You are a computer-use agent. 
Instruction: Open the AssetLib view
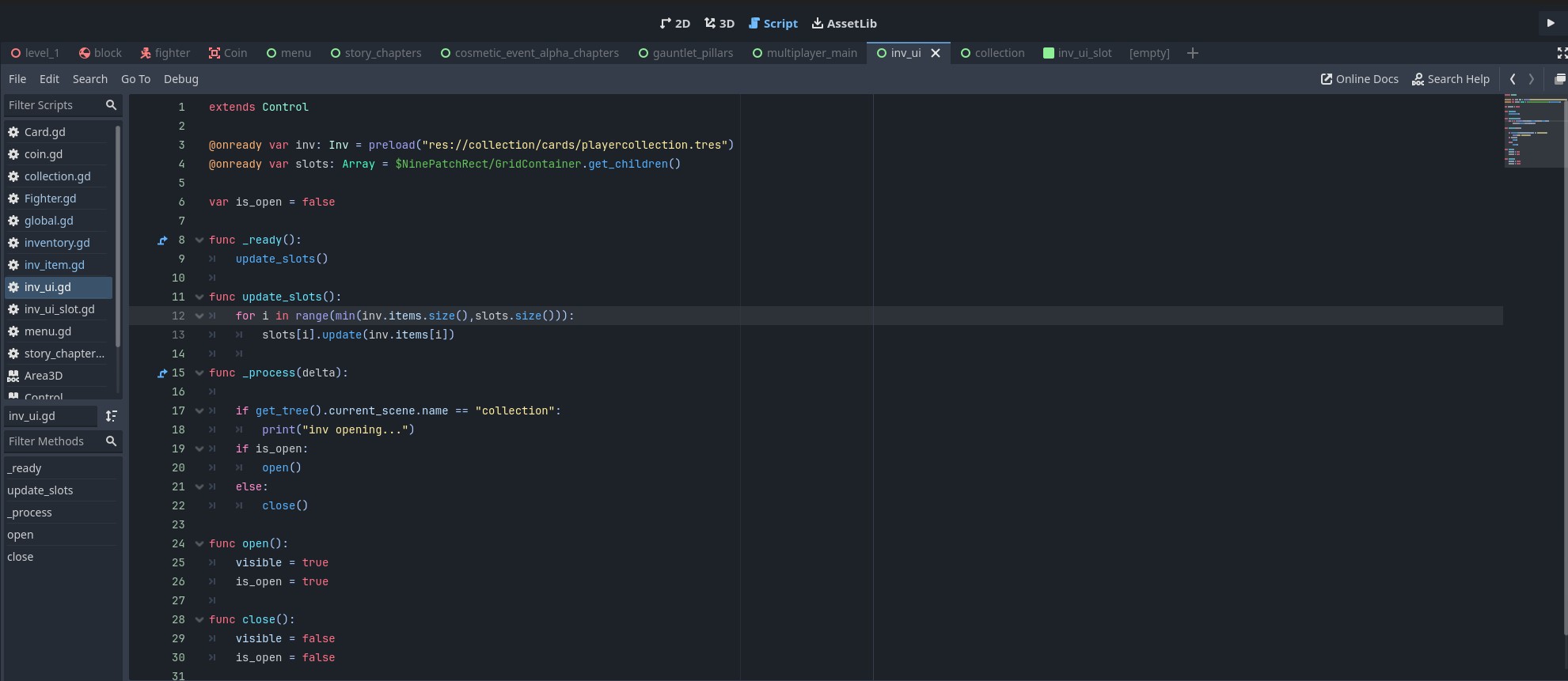coord(844,24)
